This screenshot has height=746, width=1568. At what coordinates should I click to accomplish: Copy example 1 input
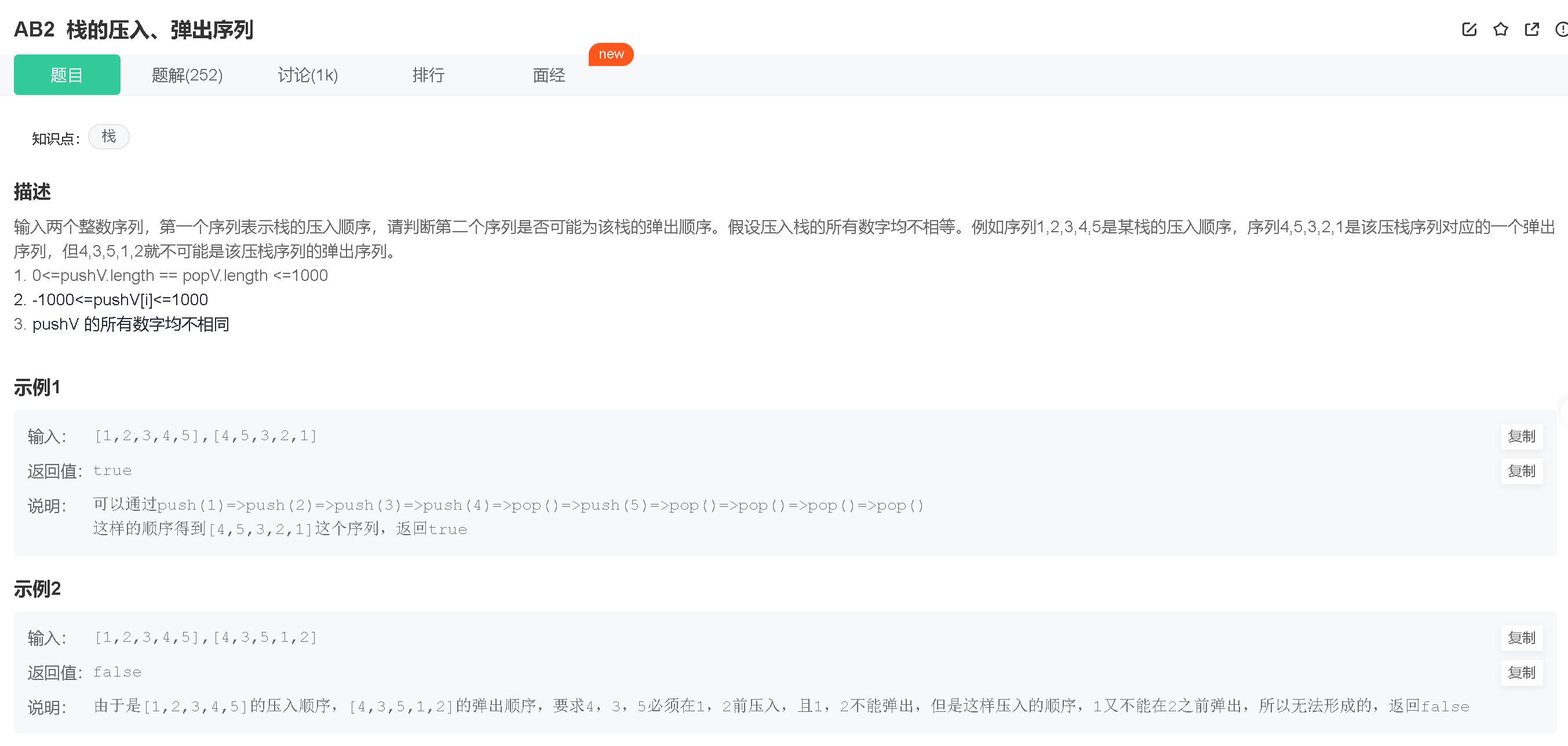pos(1521,436)
